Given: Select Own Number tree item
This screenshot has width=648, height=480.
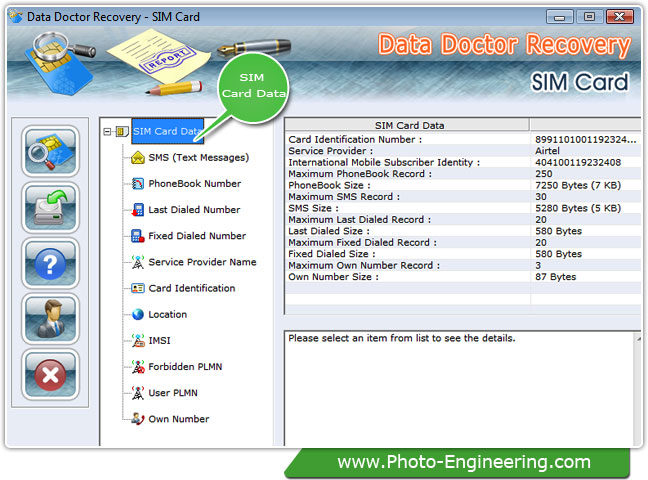Looking at the screenshot, I should click(179, 419).
